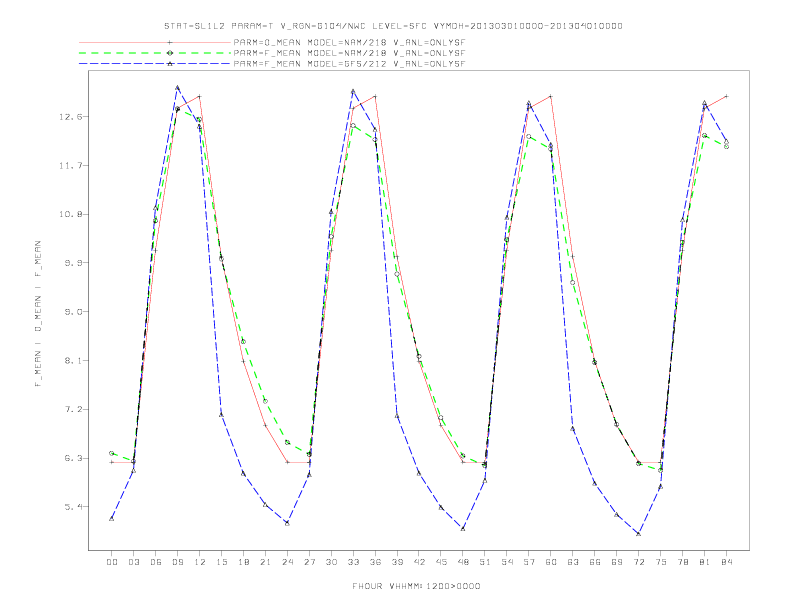Click x-axis hour label 66
This screenshot has width=792, height=612.
pyautogui.click(x=595, y=562)
